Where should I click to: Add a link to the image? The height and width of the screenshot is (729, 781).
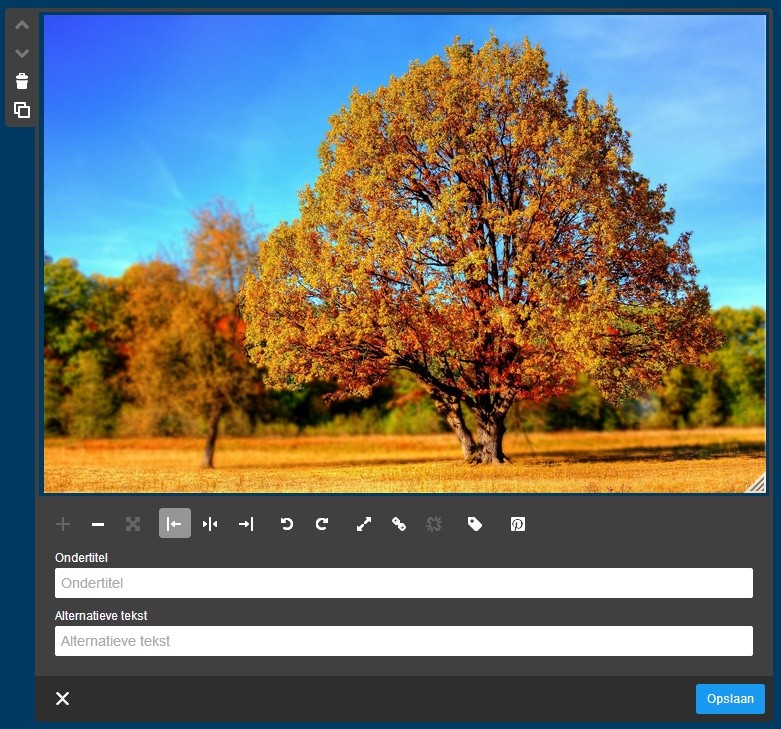pyautogui.click(x=399, y=524)
